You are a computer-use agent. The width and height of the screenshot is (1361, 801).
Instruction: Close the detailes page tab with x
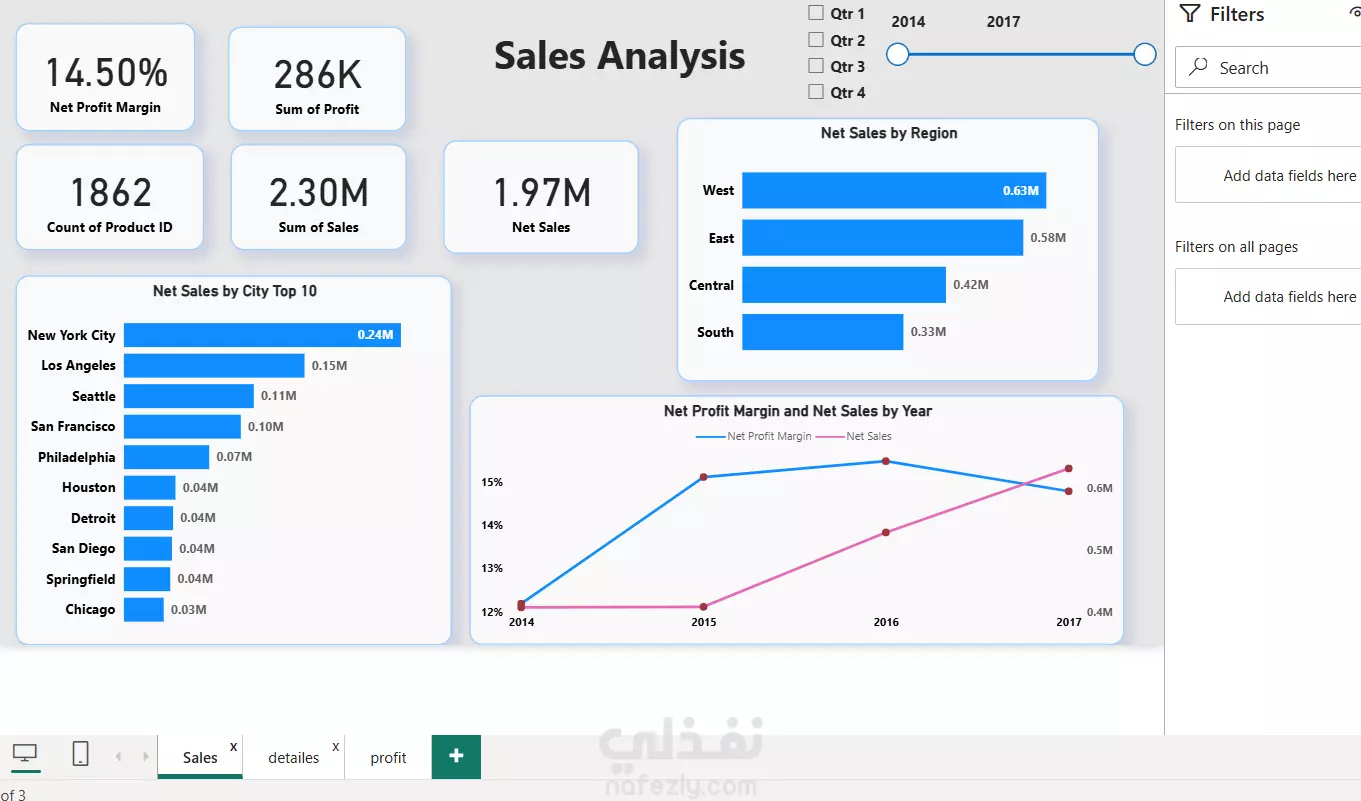pyautogui.click(x=336, y=746)
